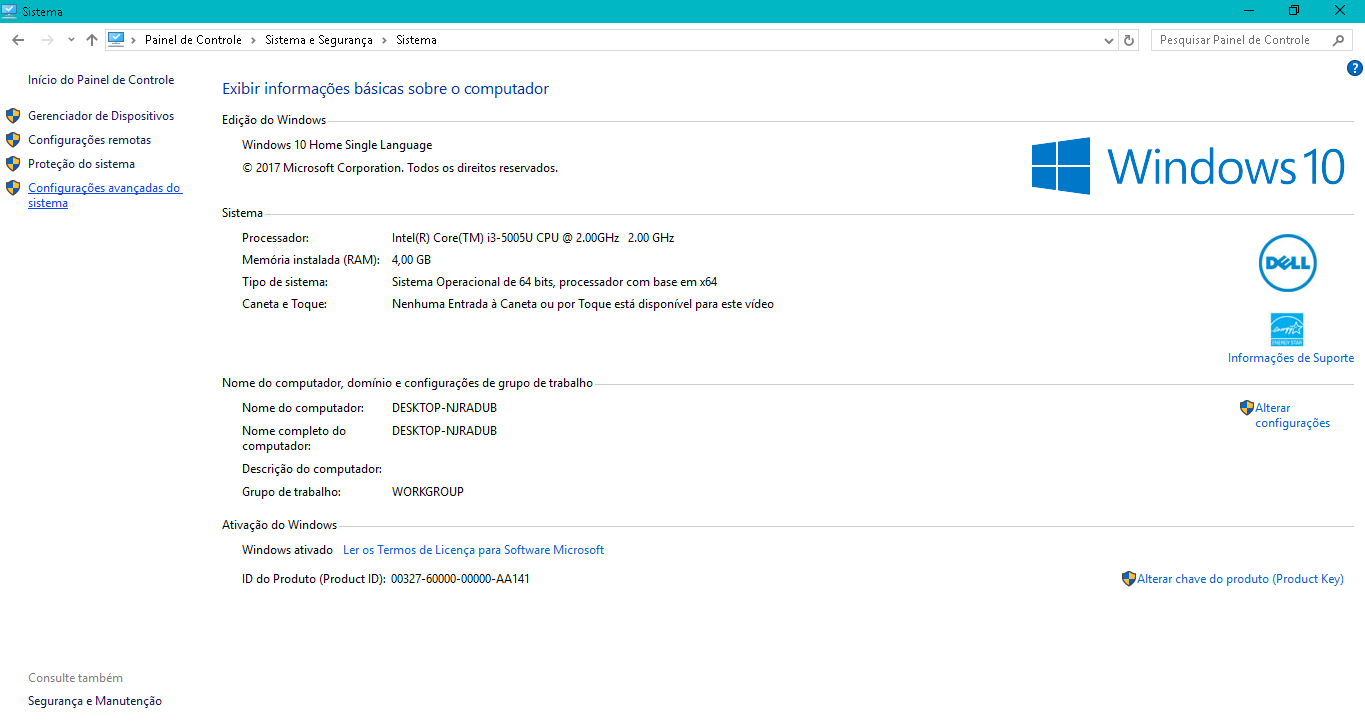1365x724 pixels.
Task: Click the Sistema window title icon
Action: (10, 11)
